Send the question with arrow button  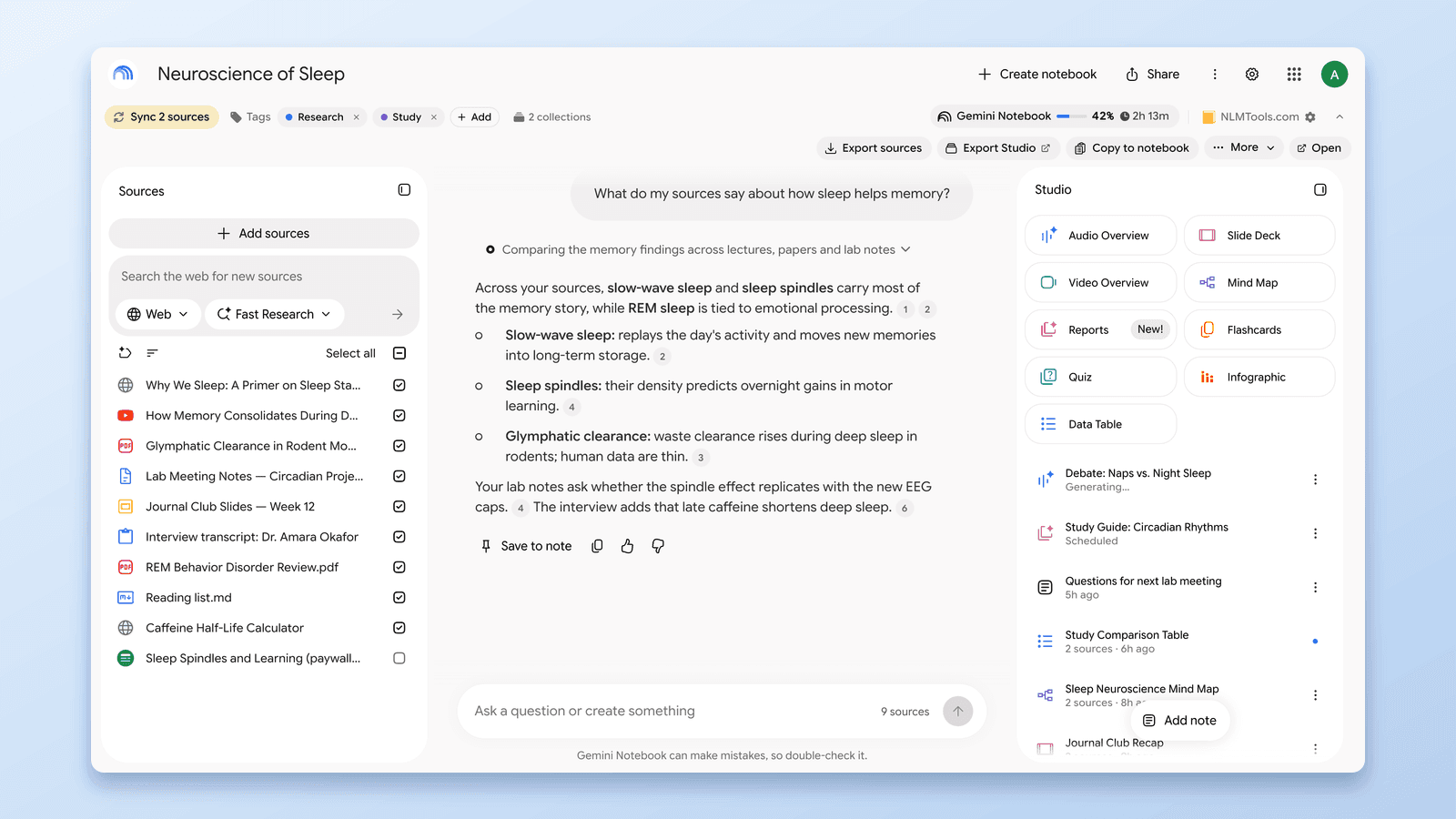(957, 712)
